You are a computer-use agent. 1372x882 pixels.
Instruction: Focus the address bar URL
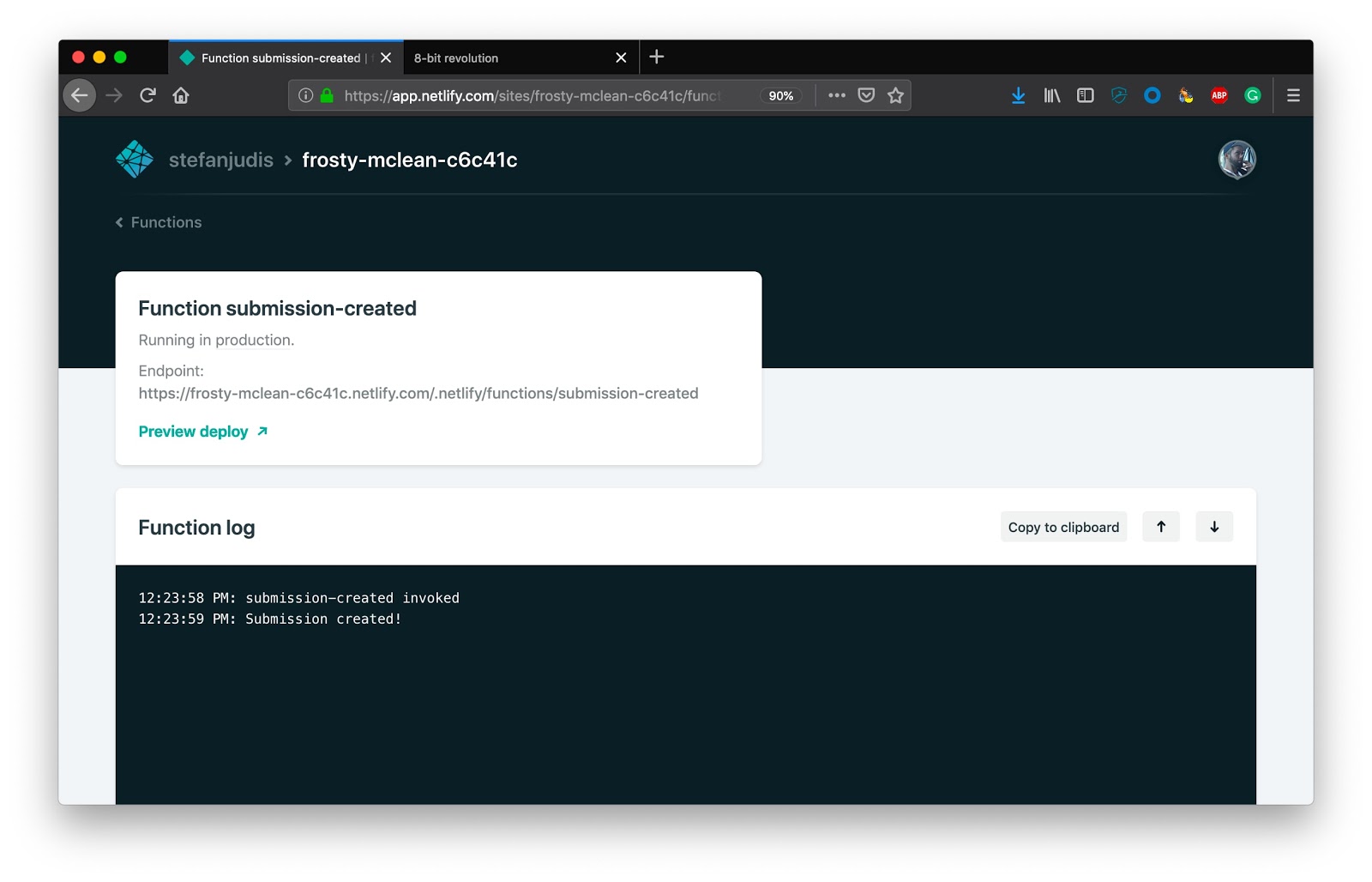(x=532, y=95)
